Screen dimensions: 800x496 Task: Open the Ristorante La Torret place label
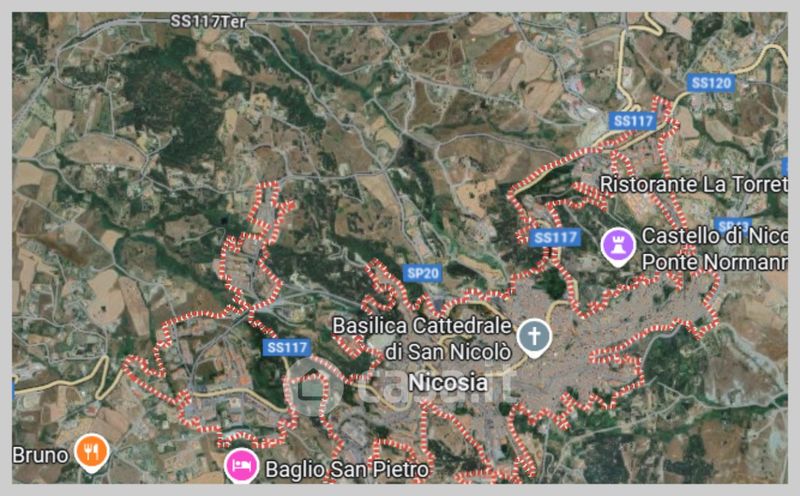coord(693,184)
